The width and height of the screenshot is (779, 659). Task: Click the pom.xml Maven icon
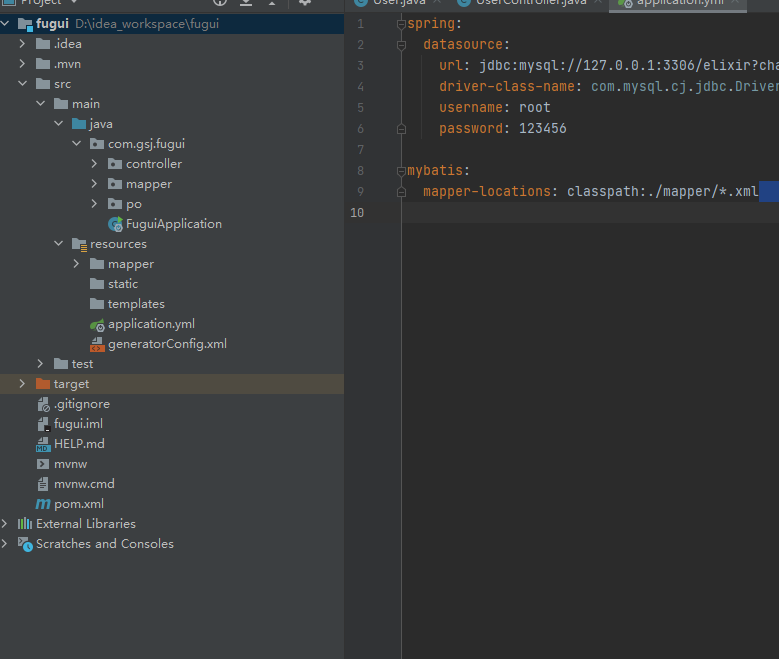pos(43,504)
